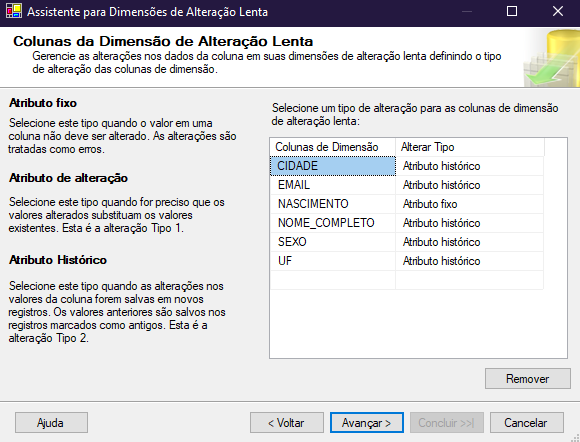Click the yellow database wizard graphic

tap(552, 58)
